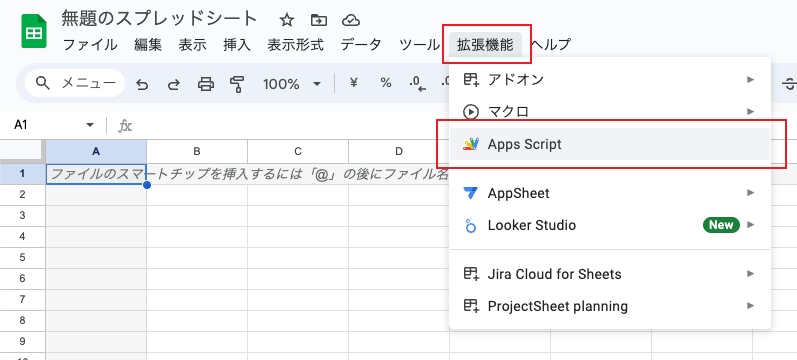Image resolution: width=797 pixels, height=360 pixels.
Task: Star the spreadsheet
Action: click(x=287, y=20)
